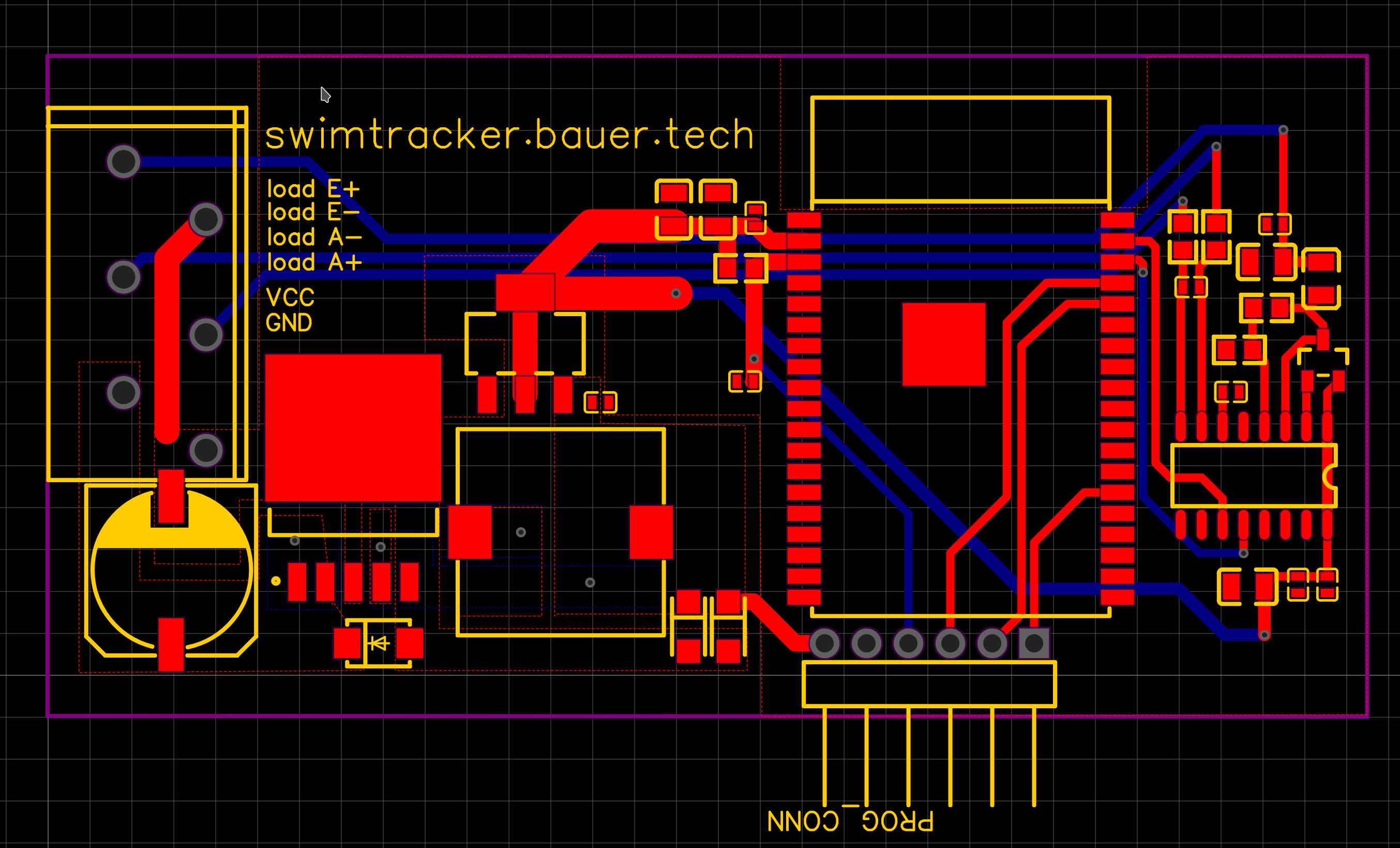
Task: Click the antenna keepout rectangle of the module
Action: [x=960, y=150]
